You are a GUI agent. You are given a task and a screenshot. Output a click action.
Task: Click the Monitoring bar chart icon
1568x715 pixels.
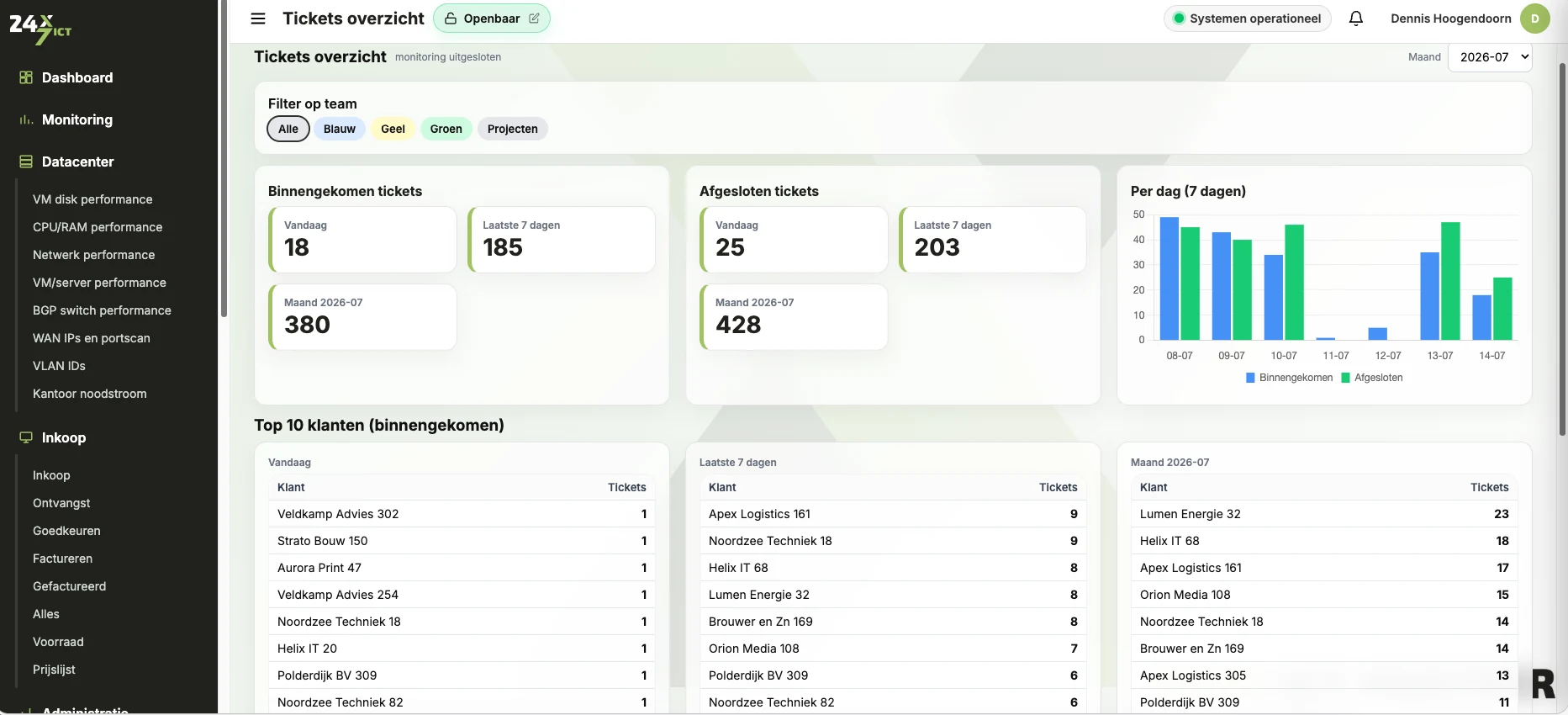pos(26,119)
